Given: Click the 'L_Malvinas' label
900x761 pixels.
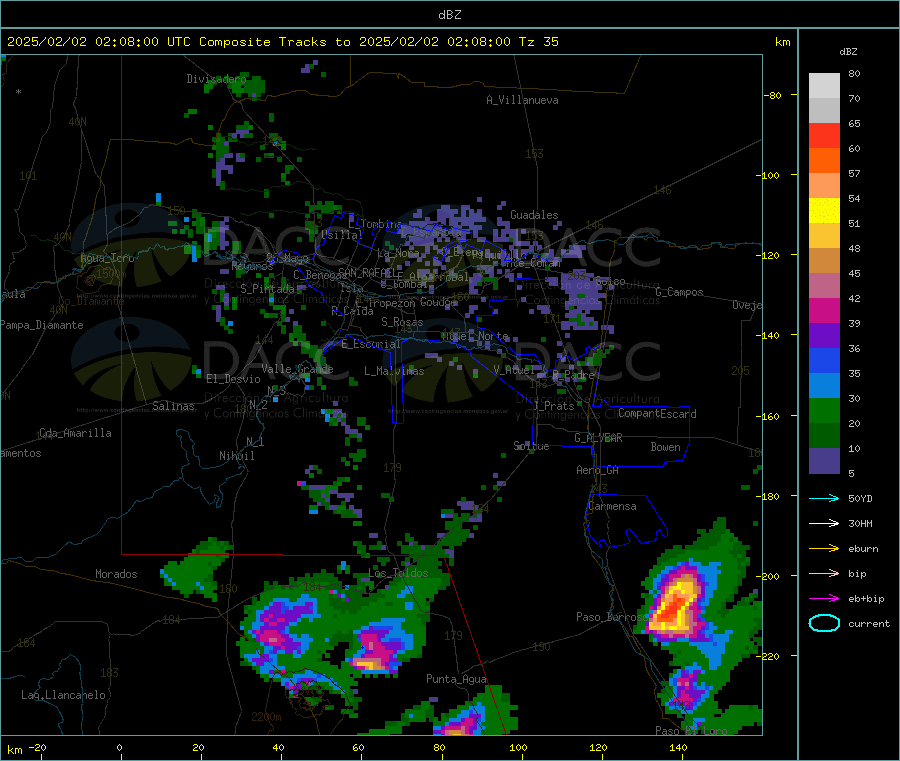Looking at the screenshot, I should 394,371.
